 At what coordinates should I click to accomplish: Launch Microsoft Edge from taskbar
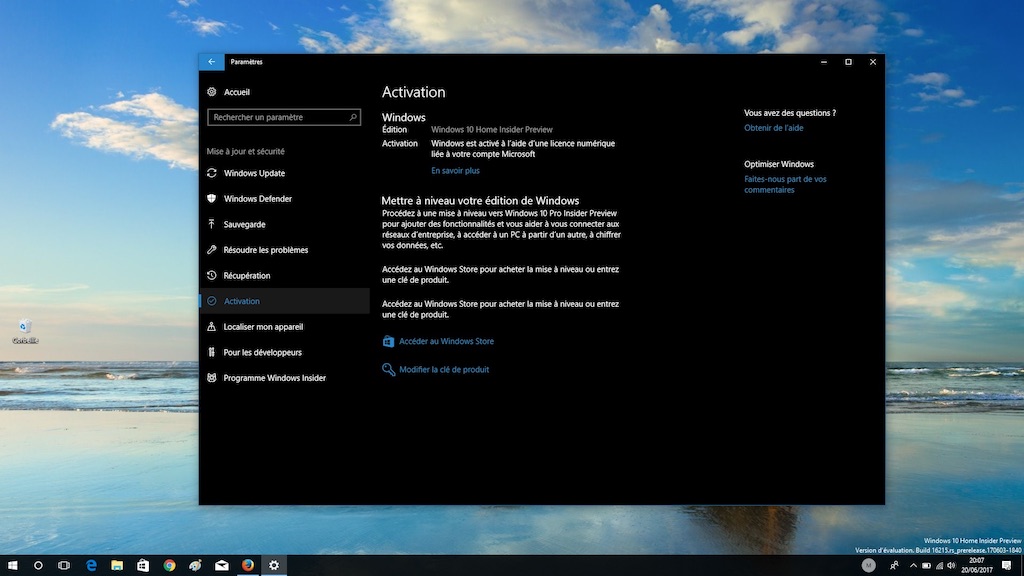click(x=91, y=566)
